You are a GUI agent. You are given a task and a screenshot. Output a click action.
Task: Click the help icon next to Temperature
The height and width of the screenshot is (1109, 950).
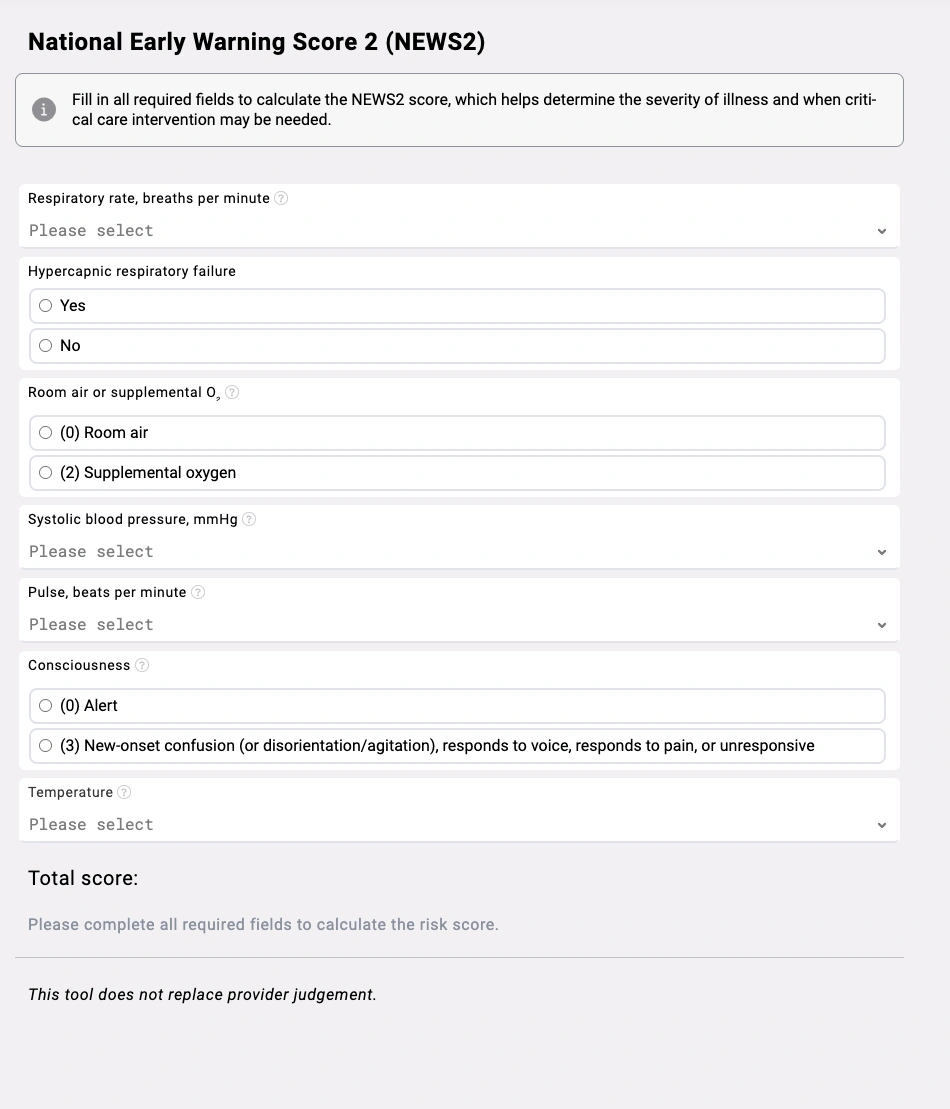(x=124, y=792)
